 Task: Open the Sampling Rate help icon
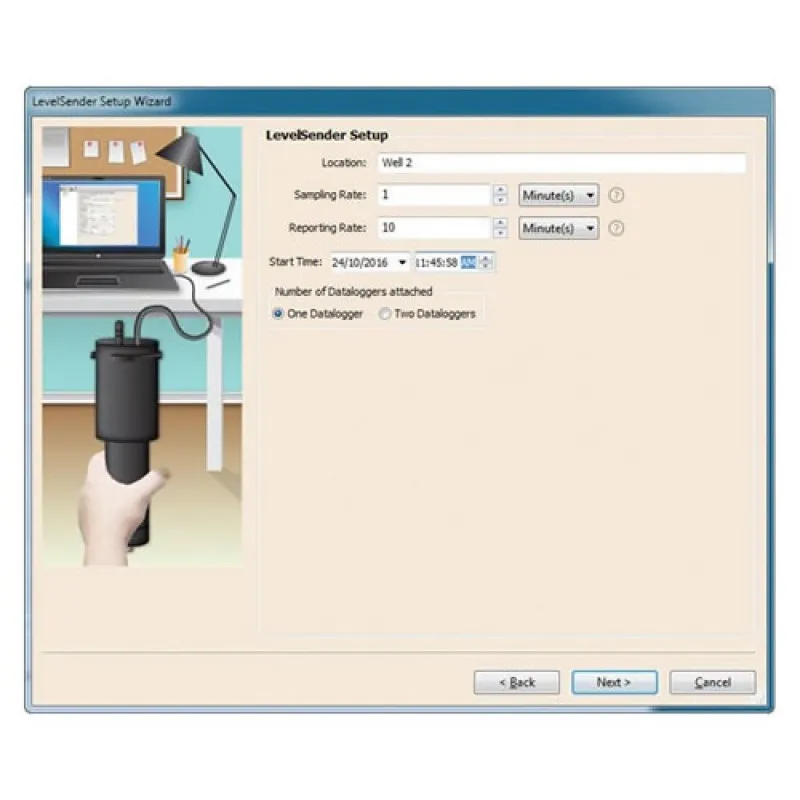tap(616, 195)
